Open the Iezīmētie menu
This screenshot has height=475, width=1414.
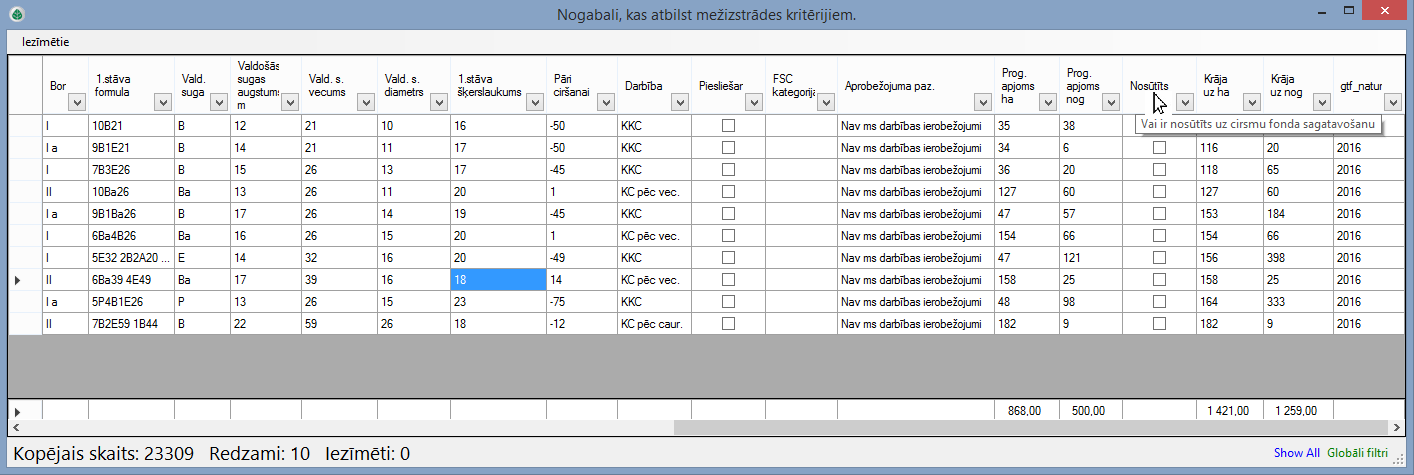point(46,43)
